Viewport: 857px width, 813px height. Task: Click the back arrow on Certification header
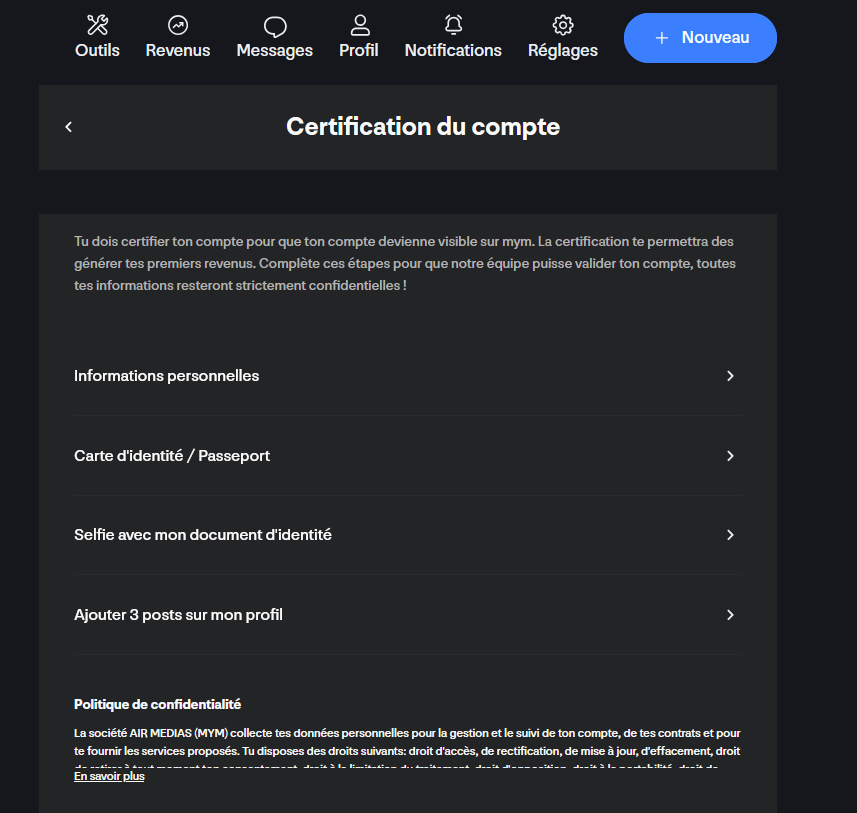click(x=68, y=127)
